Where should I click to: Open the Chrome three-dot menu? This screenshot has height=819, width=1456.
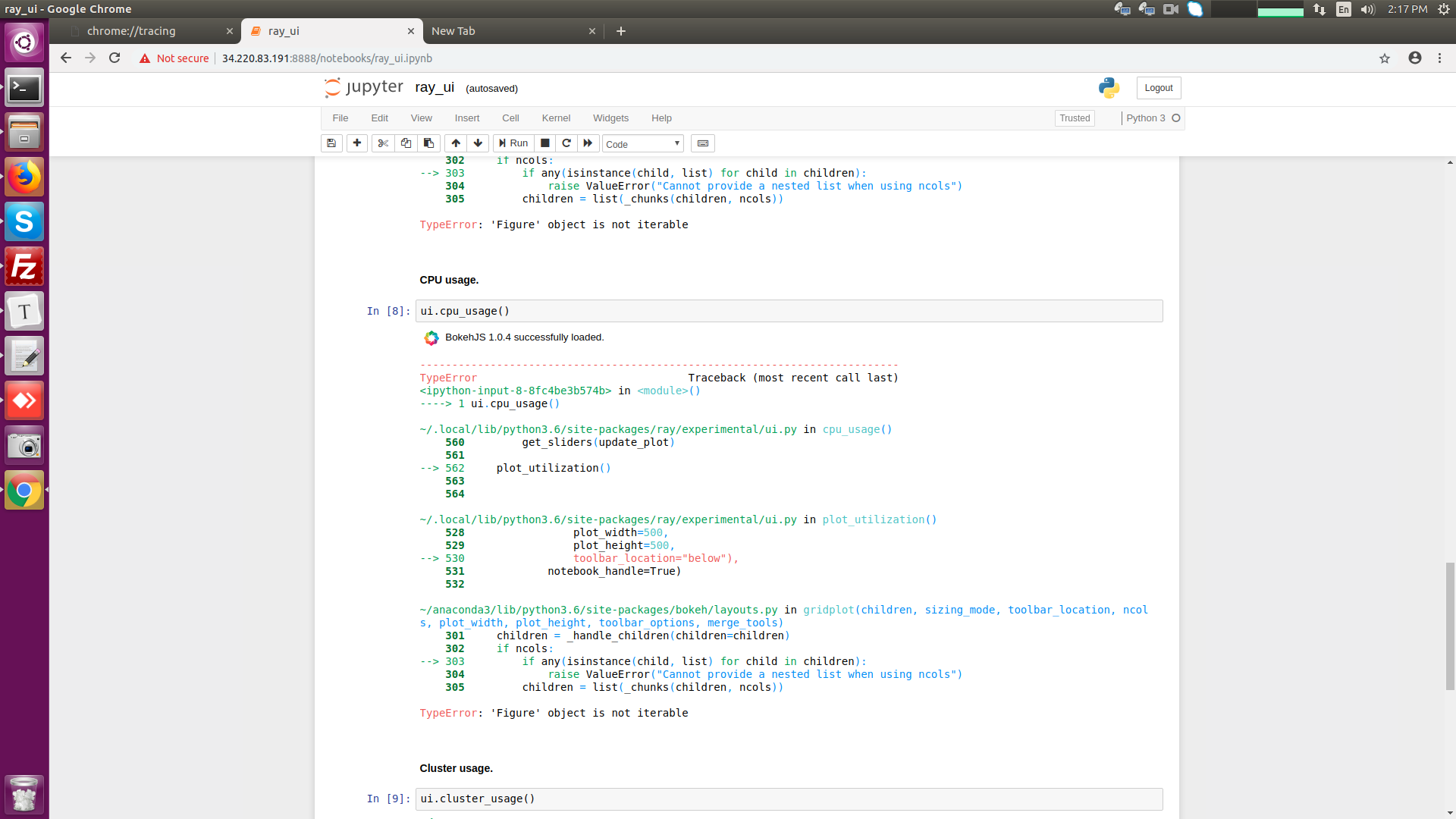click(1439, 58)
